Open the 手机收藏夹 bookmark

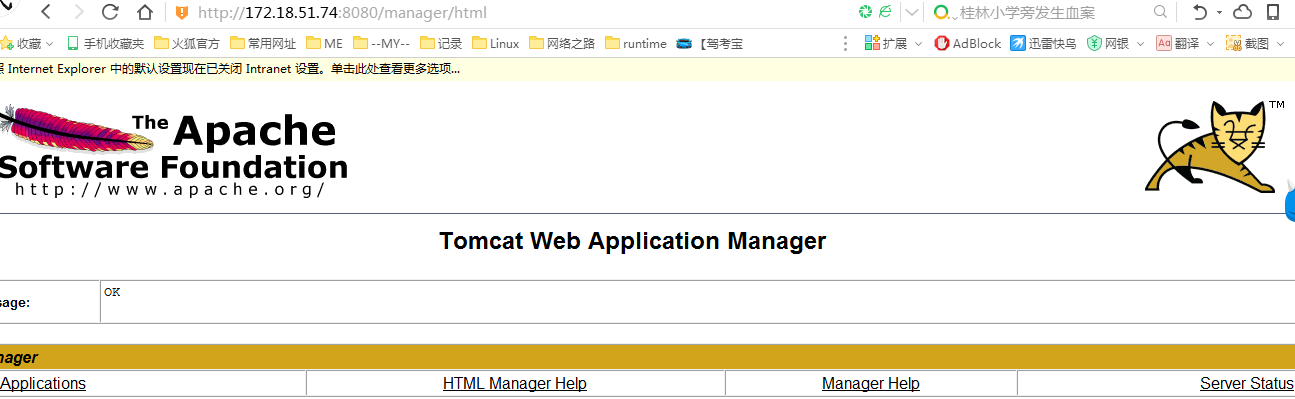pyautogui.click(x=105, y=44)
